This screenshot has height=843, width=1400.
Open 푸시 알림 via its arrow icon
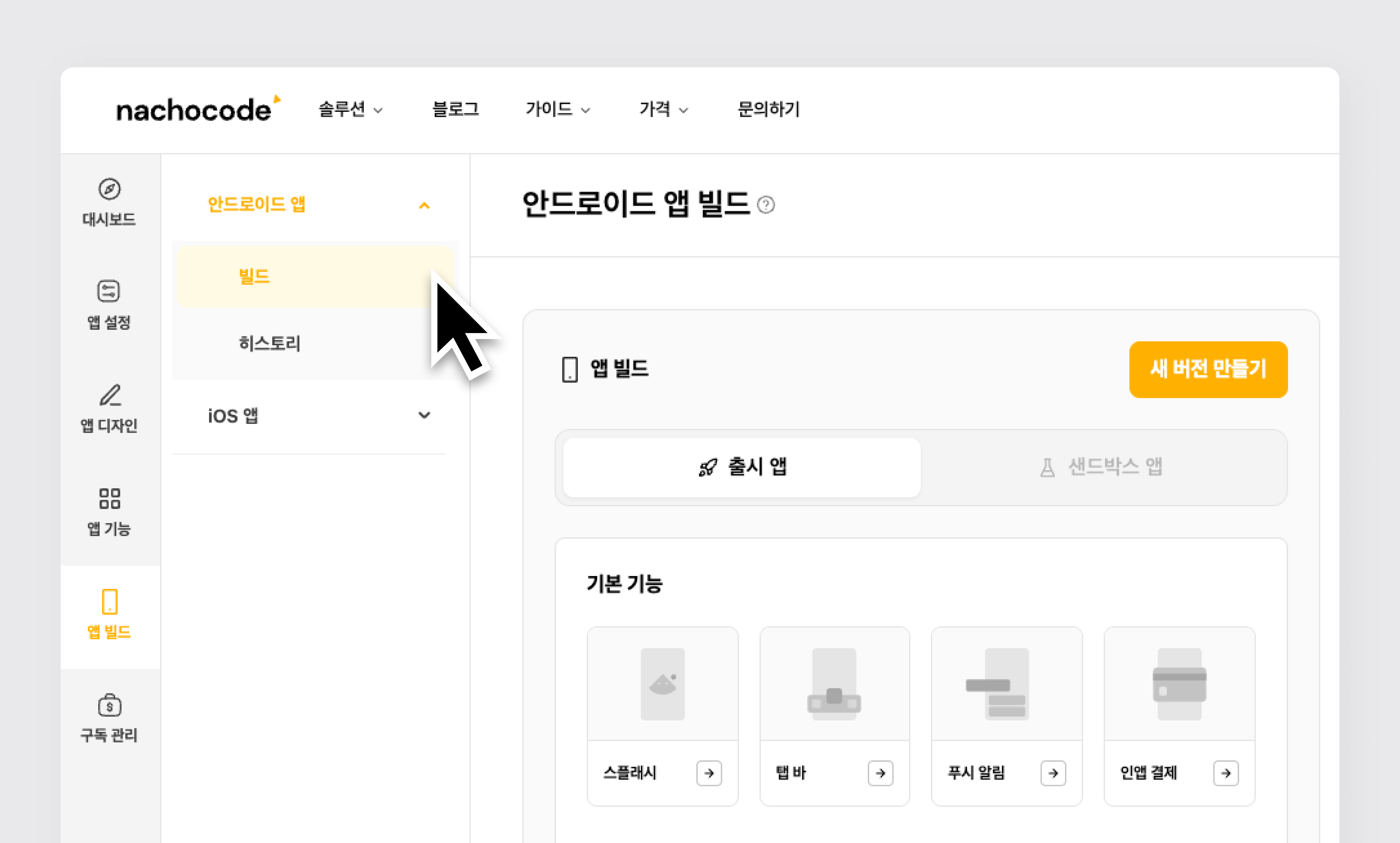click(x=1053, y=773)
